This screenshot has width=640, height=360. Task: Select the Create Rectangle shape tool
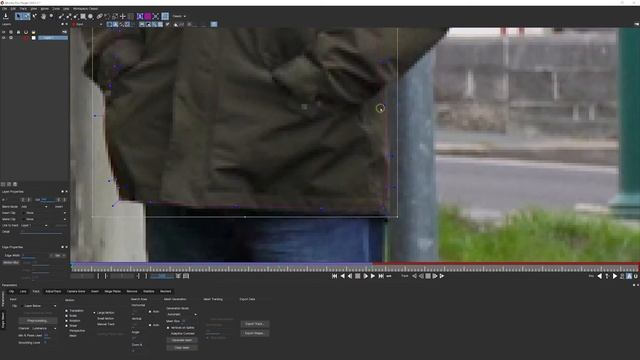[83, 16]
